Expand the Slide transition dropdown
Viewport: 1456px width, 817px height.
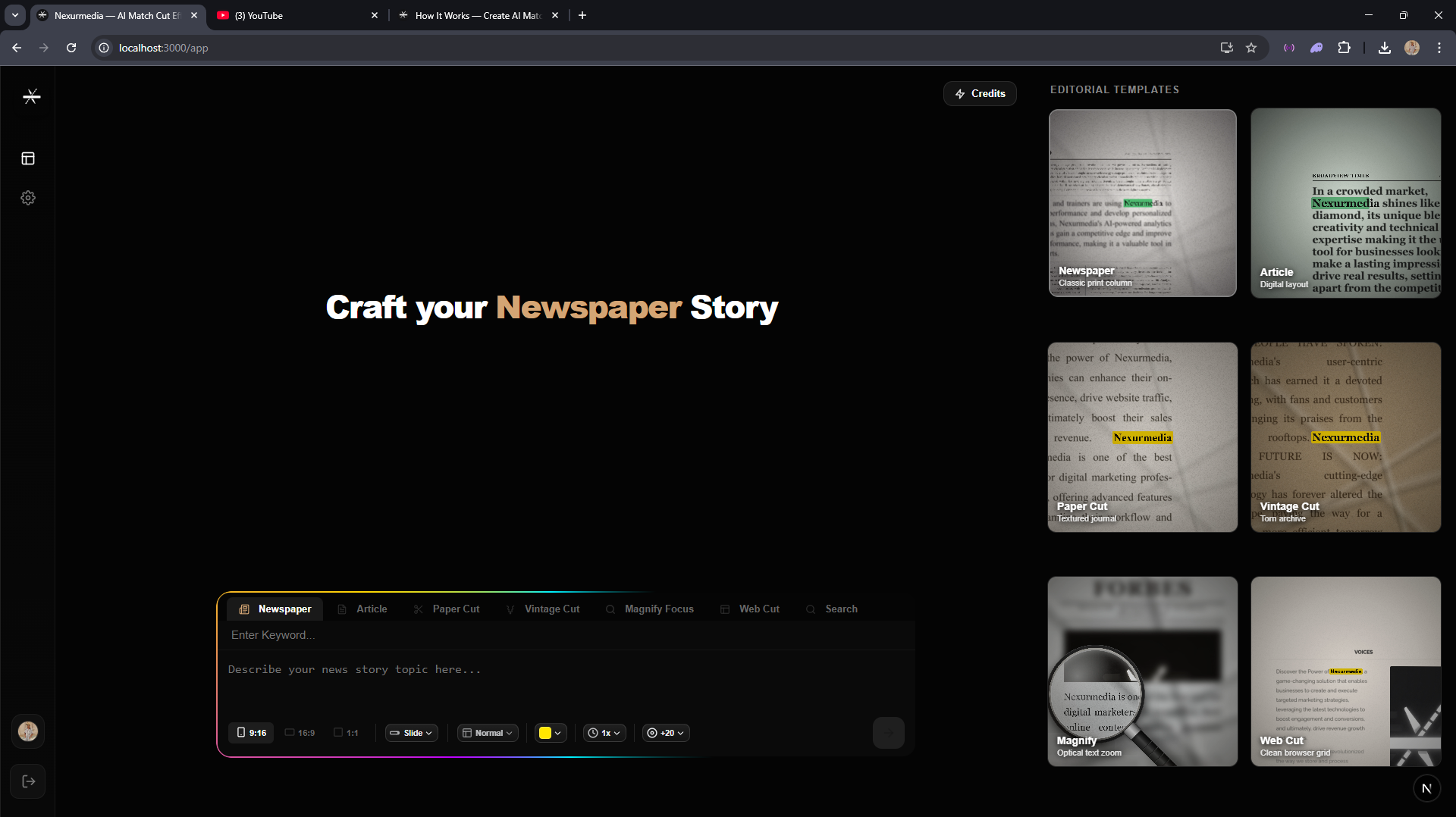[x=412, y=733]
